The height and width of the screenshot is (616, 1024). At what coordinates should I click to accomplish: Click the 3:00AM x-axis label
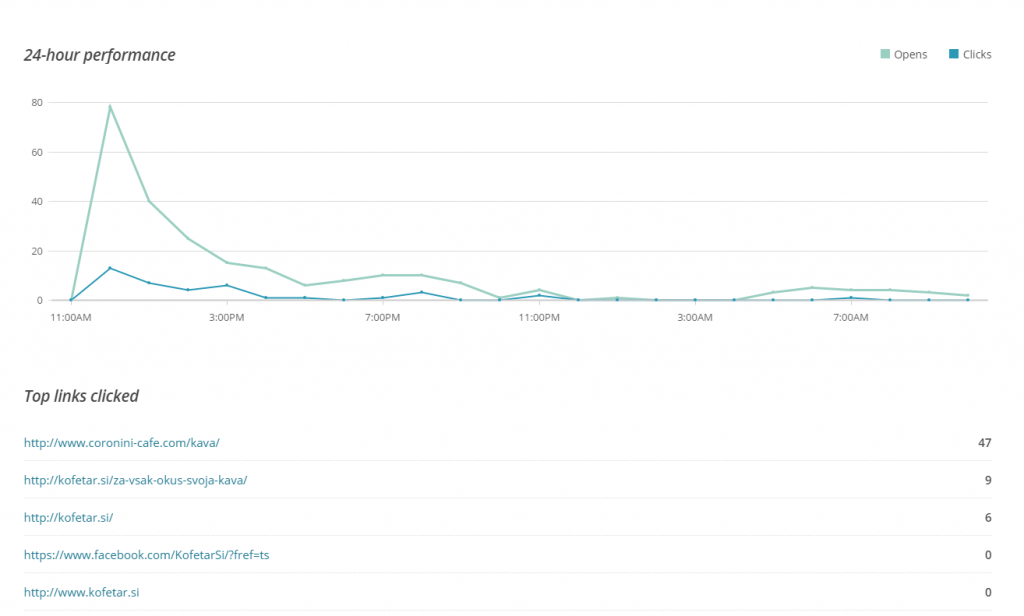pyautogui.click(x=695, y=318)
